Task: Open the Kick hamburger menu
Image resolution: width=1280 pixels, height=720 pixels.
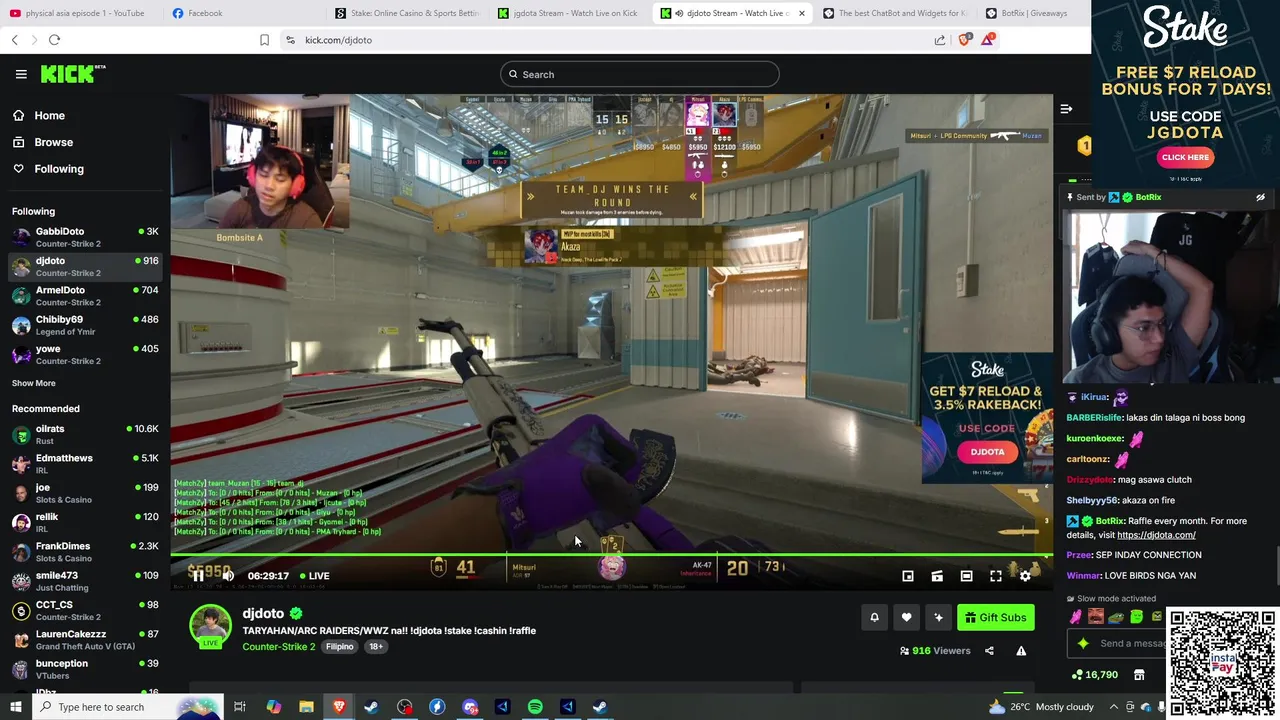Action: click(21, 74)
